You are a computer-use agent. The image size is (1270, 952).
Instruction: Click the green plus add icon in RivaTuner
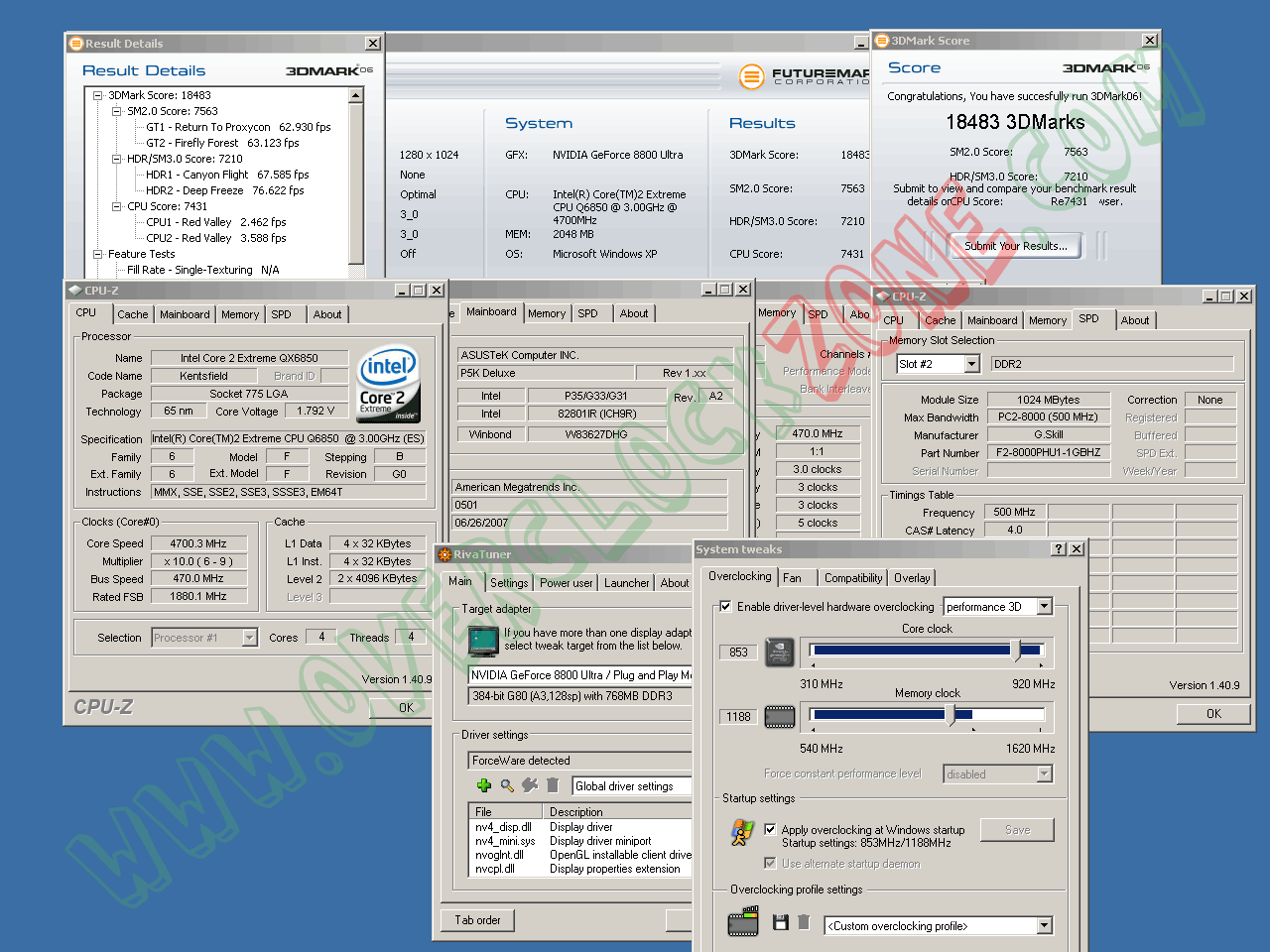[x=483, y=785]
